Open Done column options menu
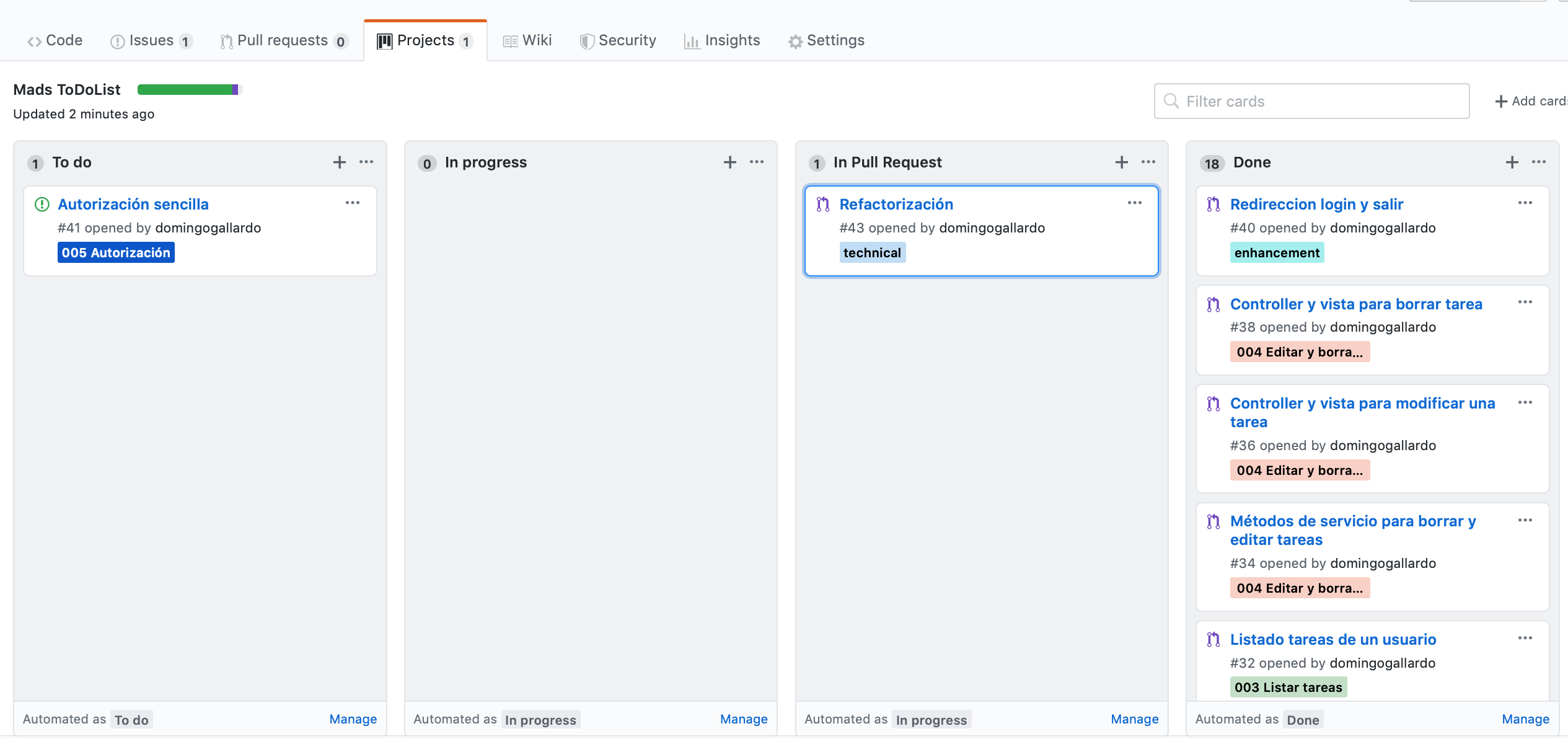Viewport: 1568px width, 739px height. click(x=1538, y=162)
